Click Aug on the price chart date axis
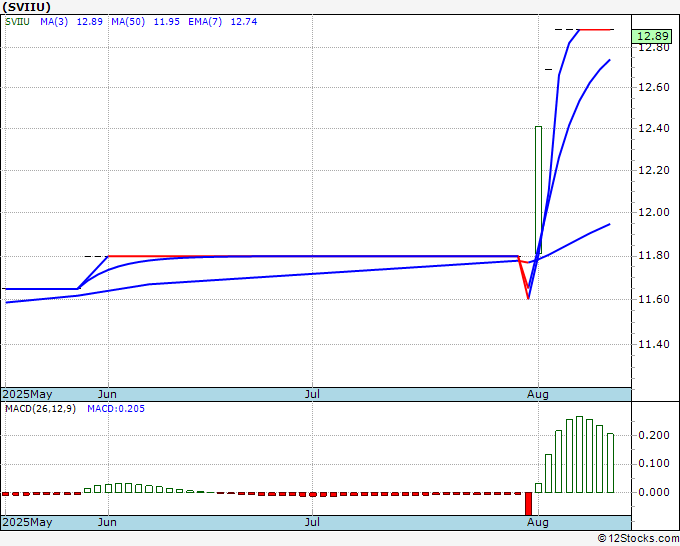The width and height of the screenshot is (680, 546). pos(538,394)
